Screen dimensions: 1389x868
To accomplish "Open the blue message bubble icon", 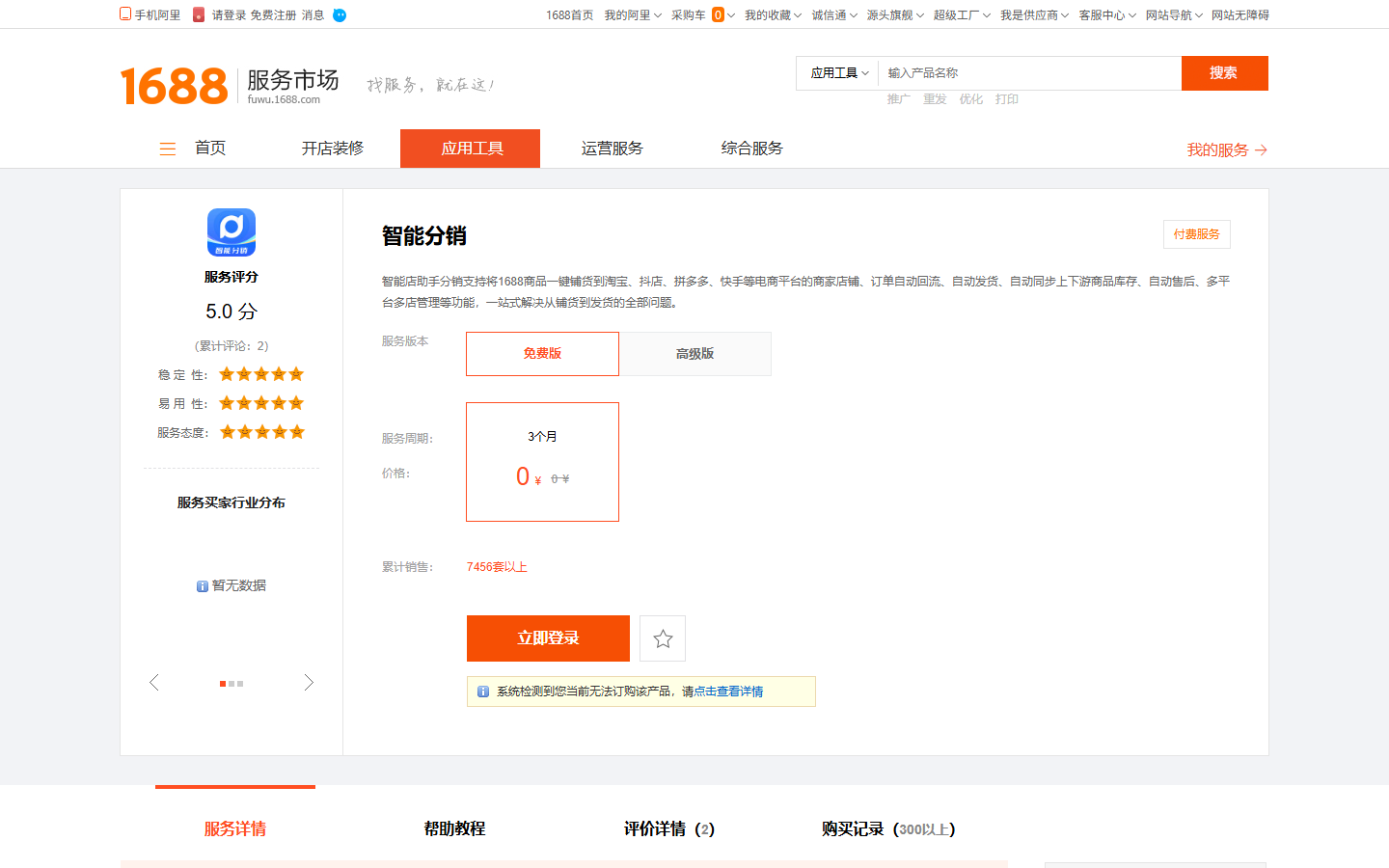I will (340, 15).
